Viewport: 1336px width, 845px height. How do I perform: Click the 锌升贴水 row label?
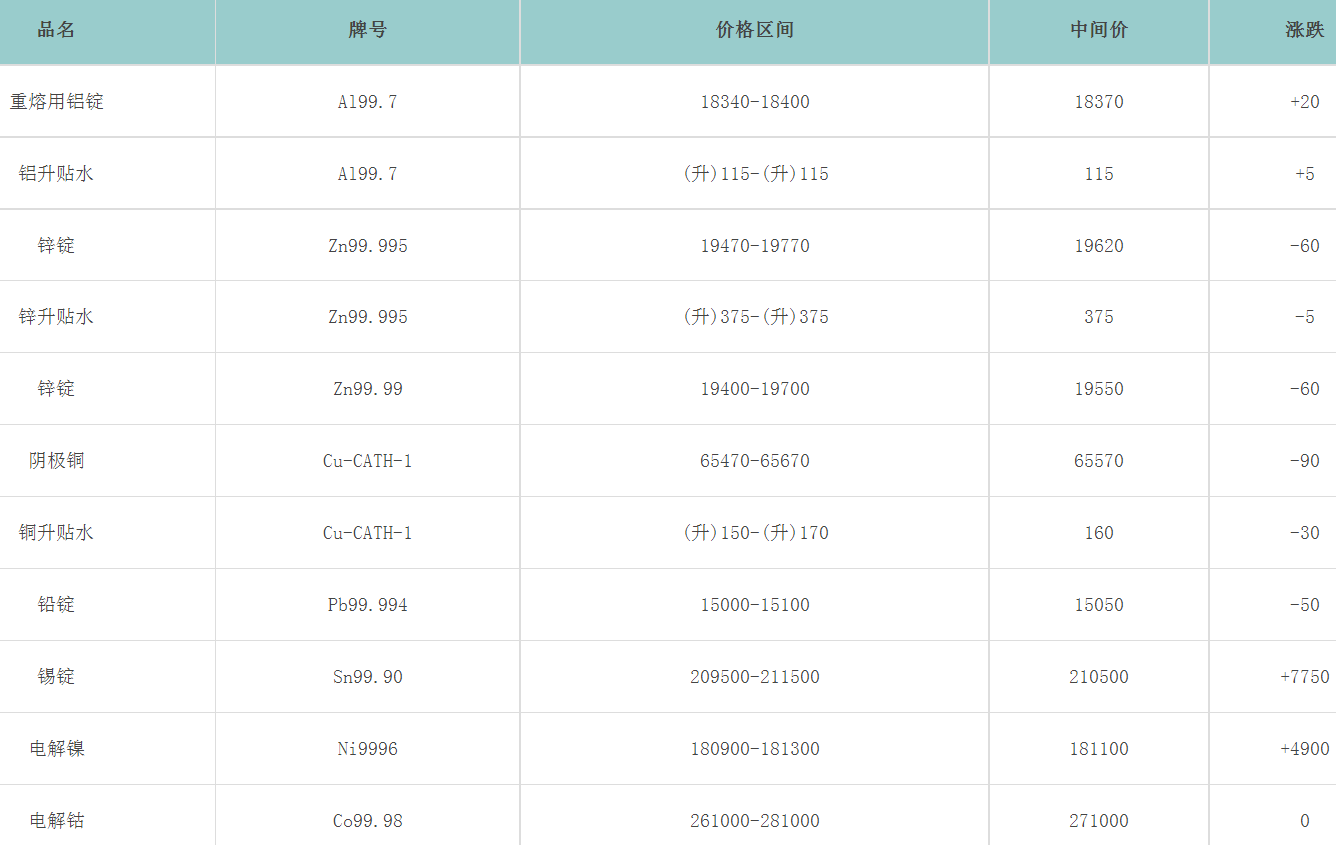[56, 317]
